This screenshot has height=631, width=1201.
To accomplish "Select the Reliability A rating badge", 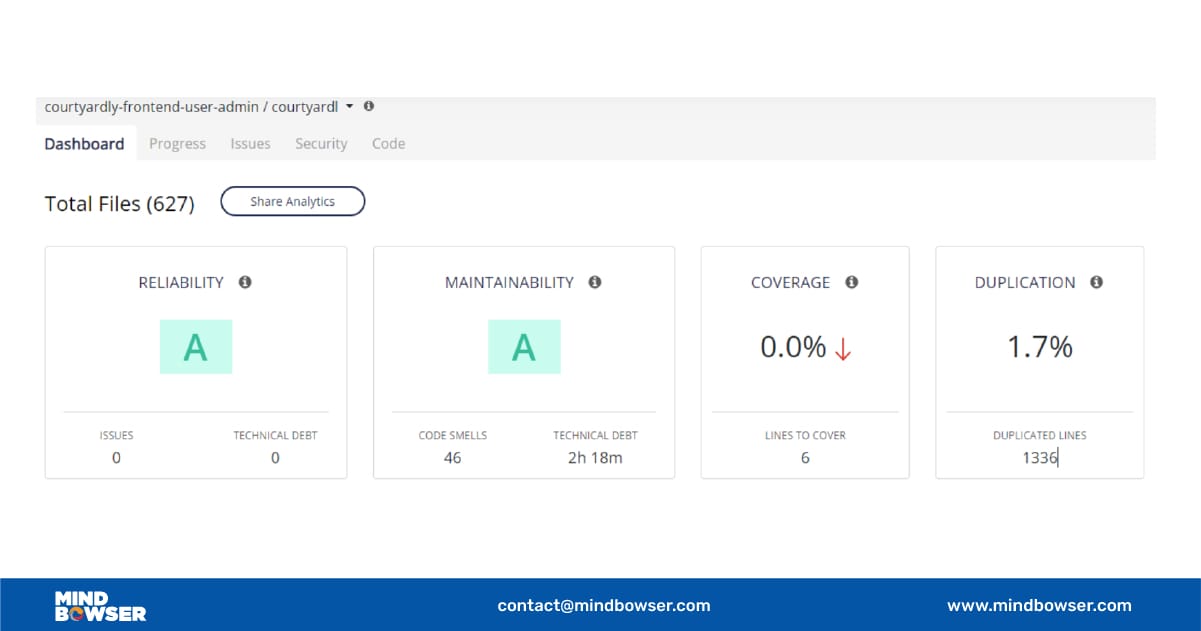I will point(196,346).
